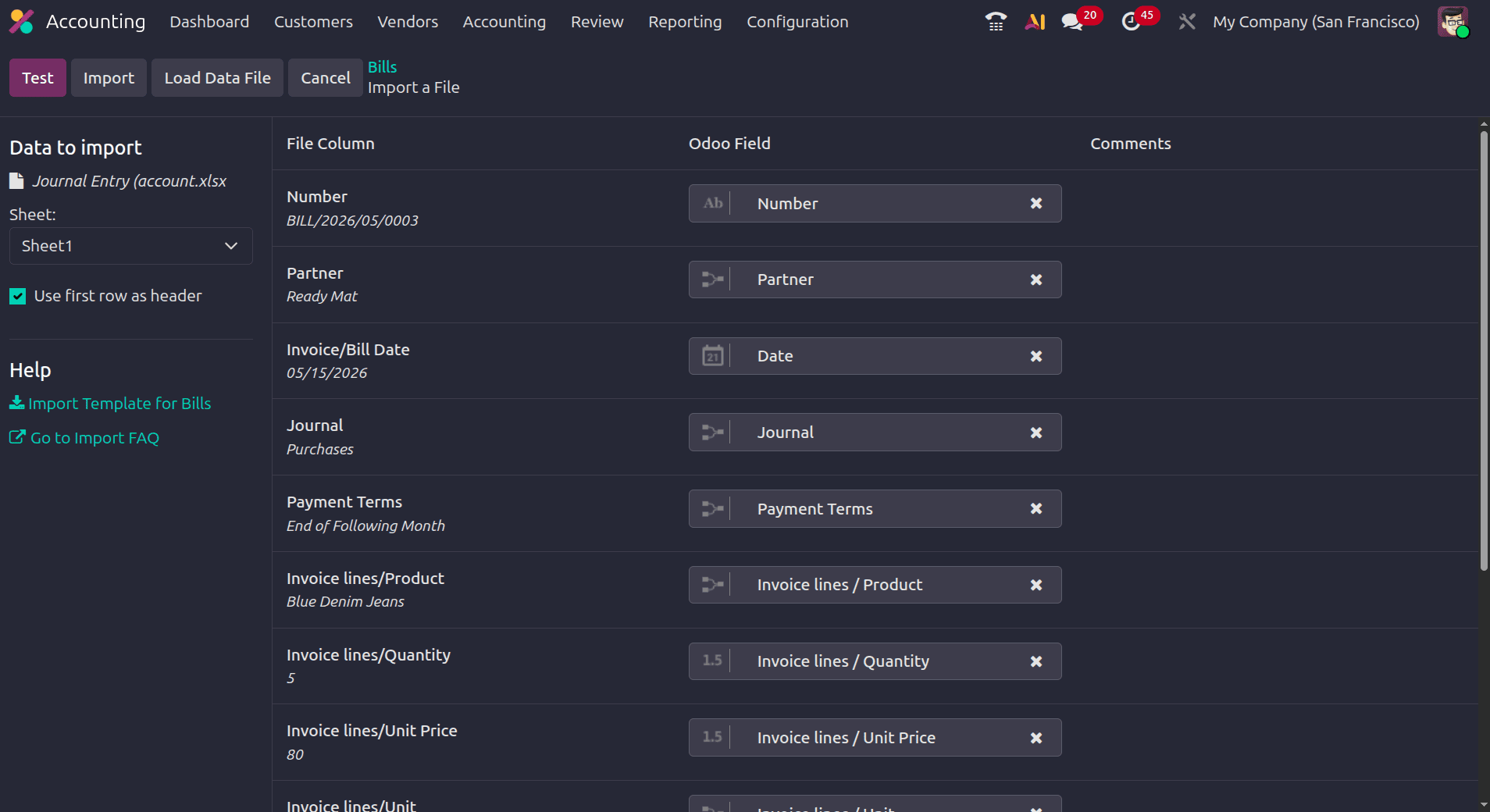Open the AI assistant icon in top bar
Screen dimensions: 1490x812
[x=1036, y=22]
